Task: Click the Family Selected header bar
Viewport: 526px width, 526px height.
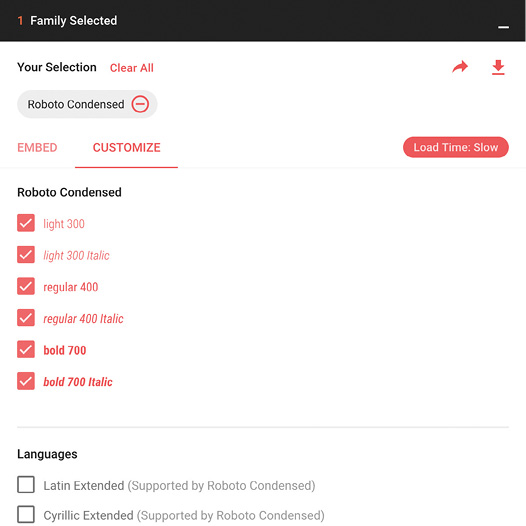Action: click(x=262, y=20)
